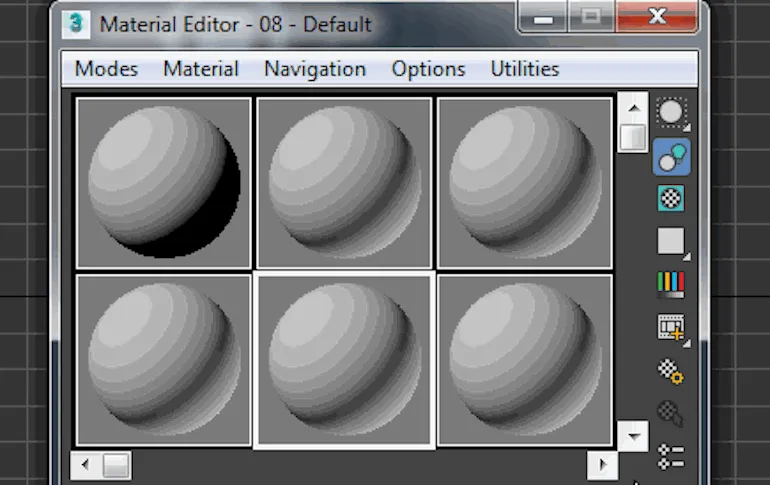Select the top-right sample sphere slot
The height and width of the screenshot is (485, 770).
point(524,183)
